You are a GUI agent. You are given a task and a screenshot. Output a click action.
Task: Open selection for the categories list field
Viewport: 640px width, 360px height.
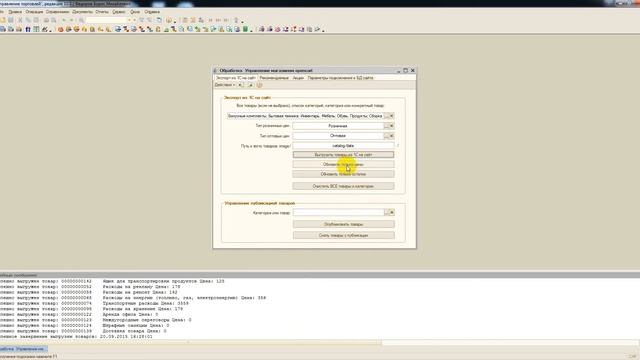(386, 116)
